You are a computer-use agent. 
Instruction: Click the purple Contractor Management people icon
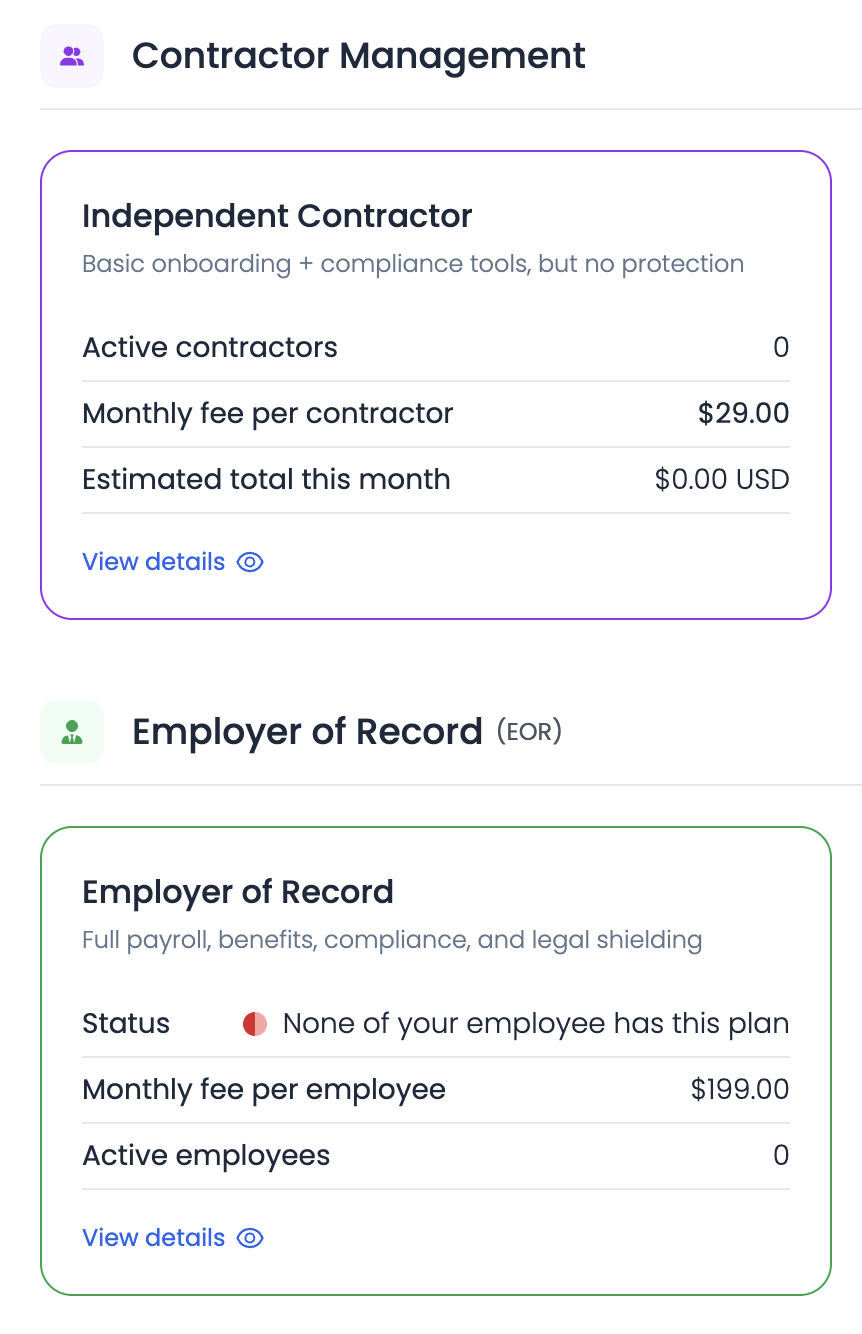click(72, 56)
